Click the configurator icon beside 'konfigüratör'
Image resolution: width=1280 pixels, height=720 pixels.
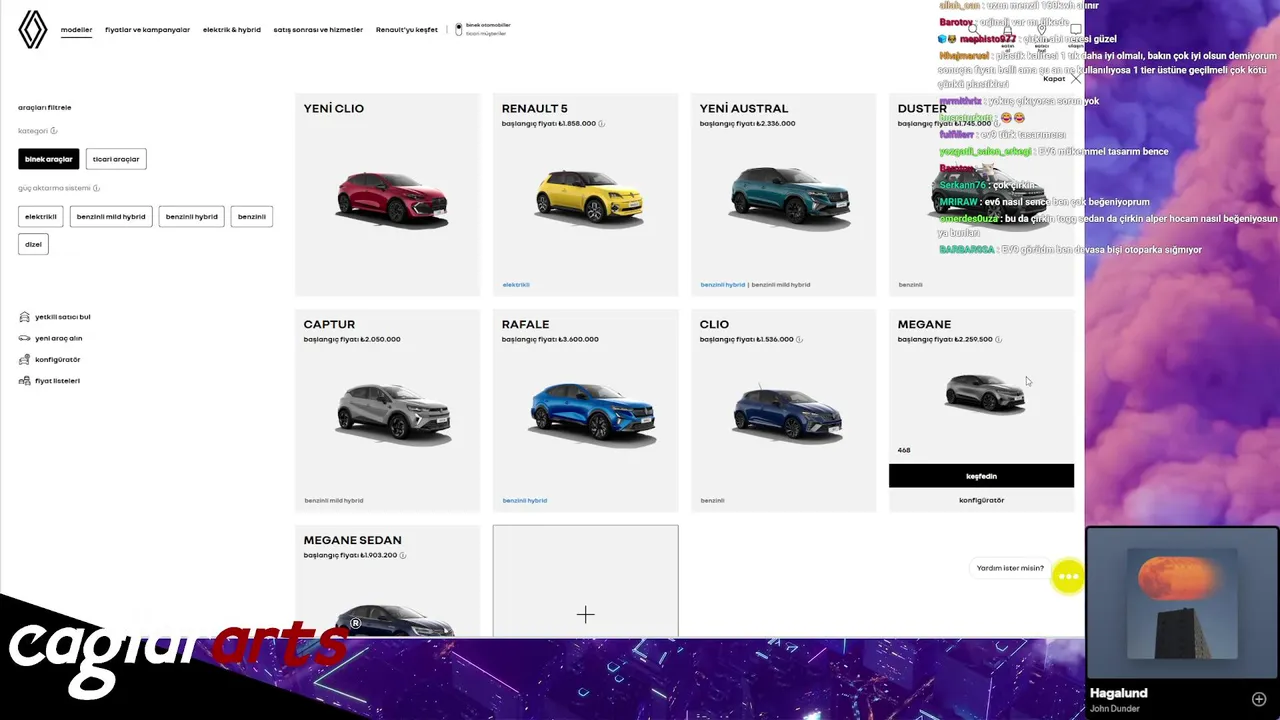[x=25, y=359]
